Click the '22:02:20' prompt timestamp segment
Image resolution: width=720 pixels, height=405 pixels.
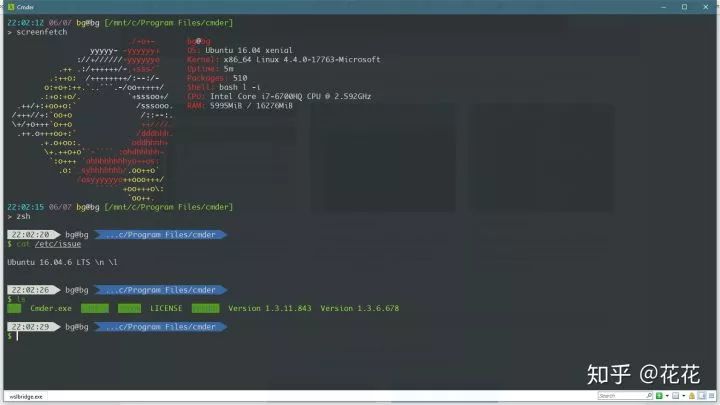point(32,235)
